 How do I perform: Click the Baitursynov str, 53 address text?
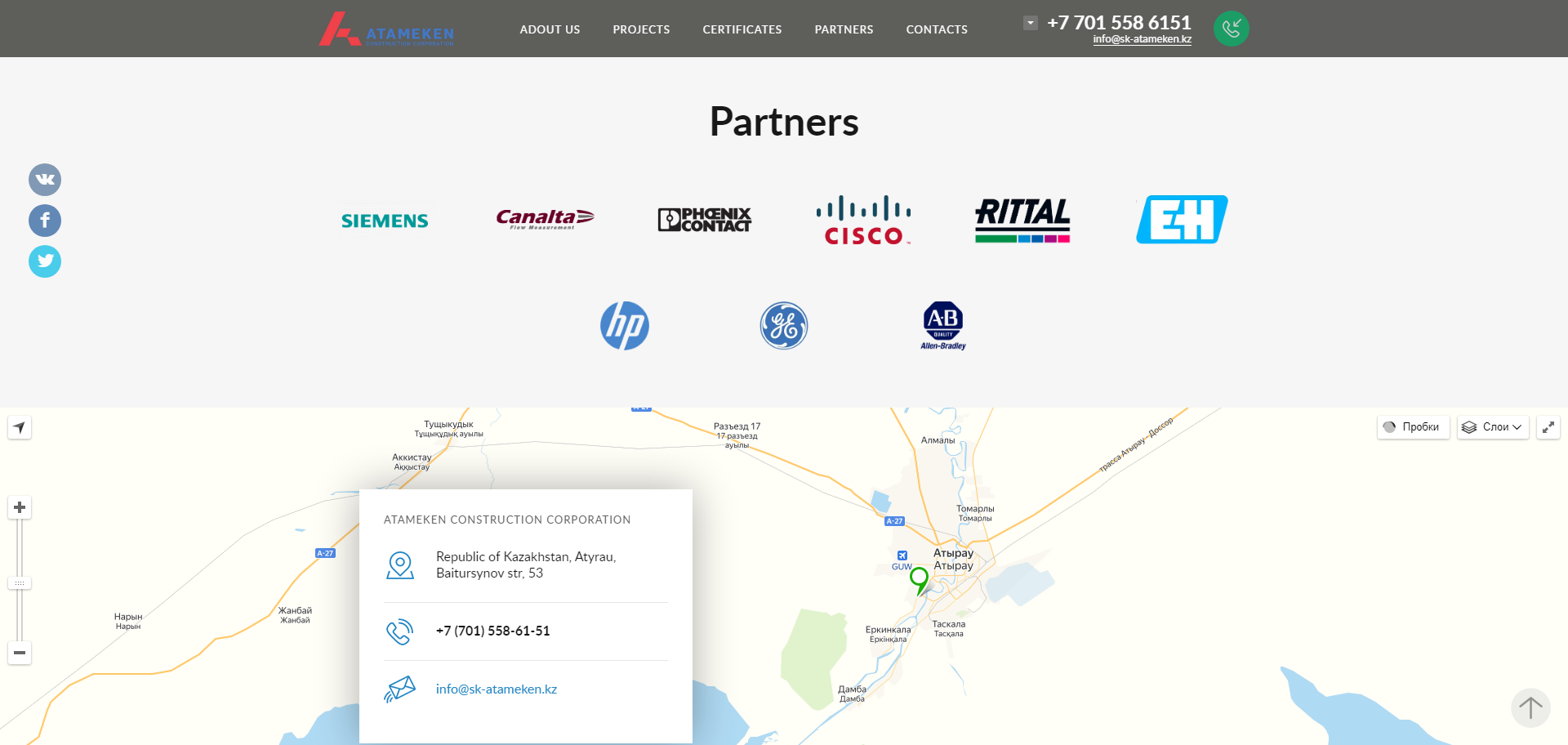pyautogui.click(x=489, y=573)
